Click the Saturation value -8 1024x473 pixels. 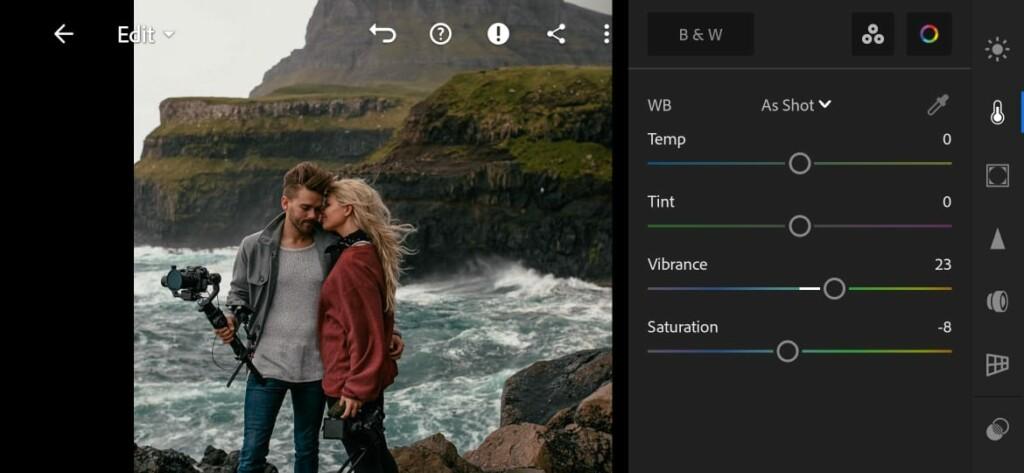click(944, 327)
